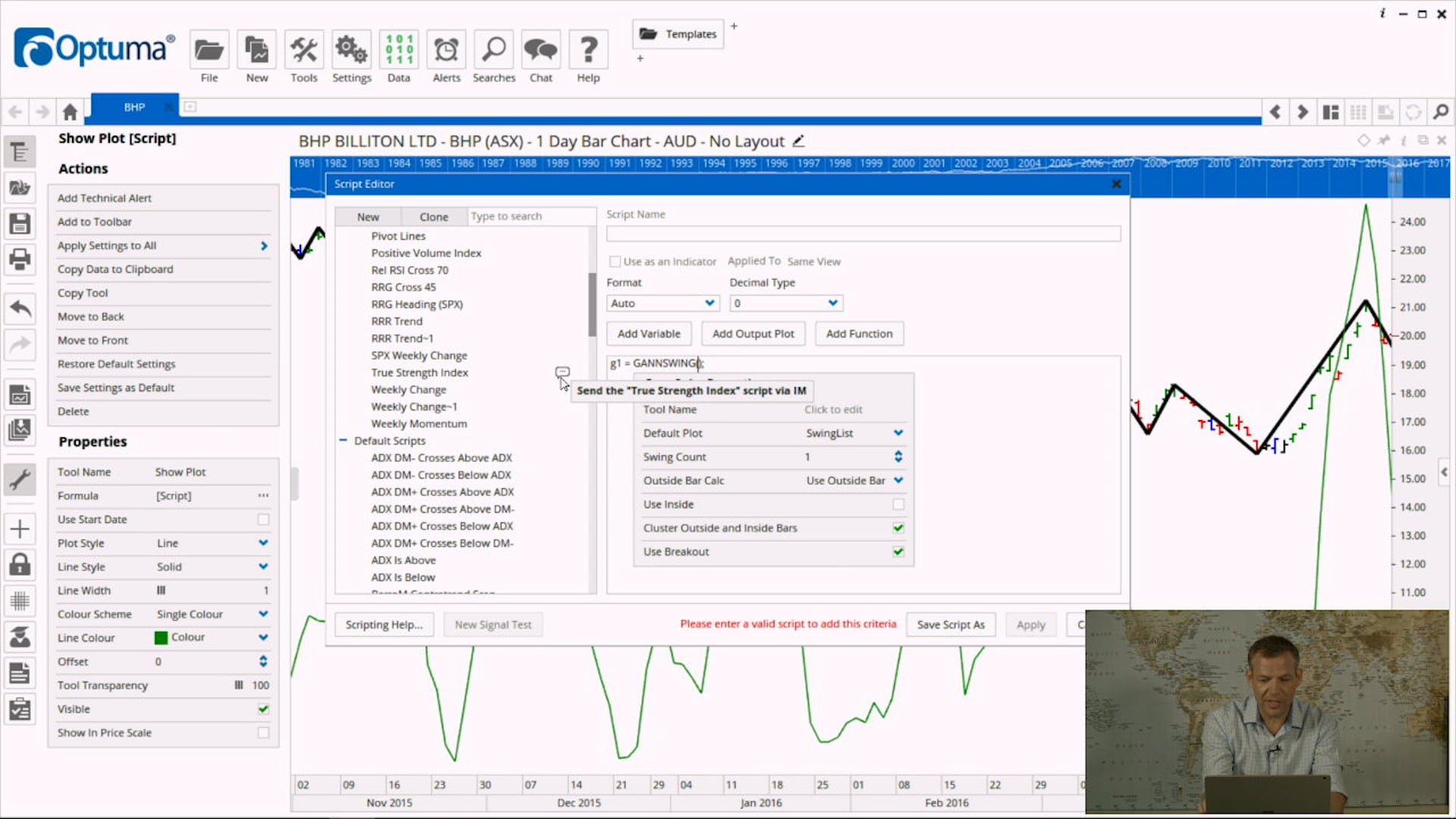Open the Help question mark icon
The width and height of the screenshot is (1456, 819).
click(x=588, y=51)
